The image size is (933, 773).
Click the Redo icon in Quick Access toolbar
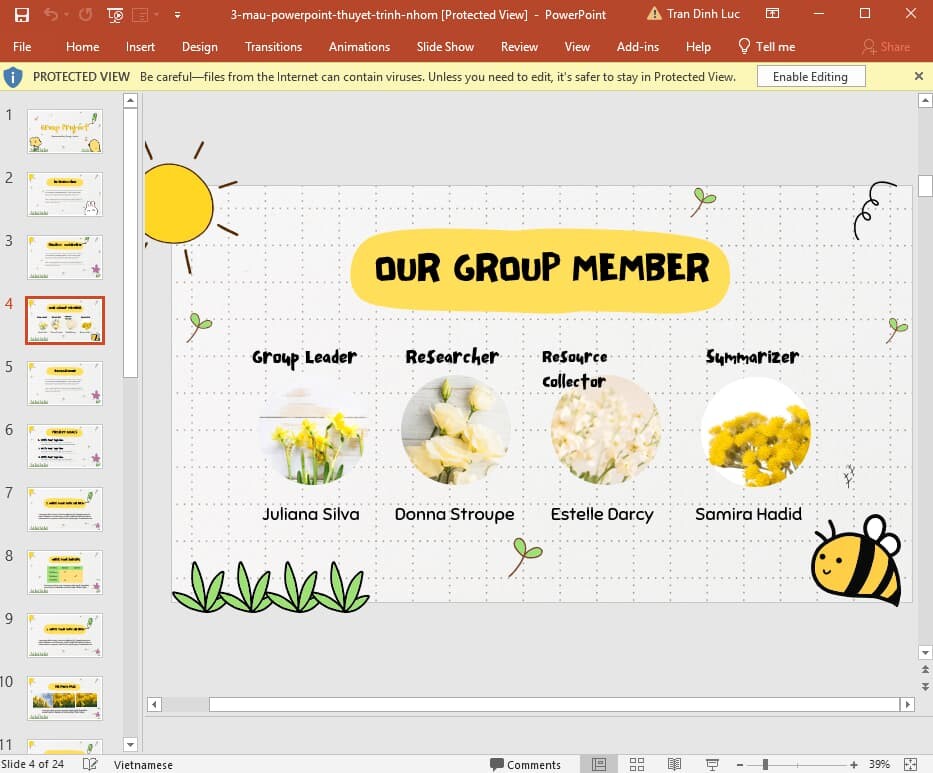(85, 14)
